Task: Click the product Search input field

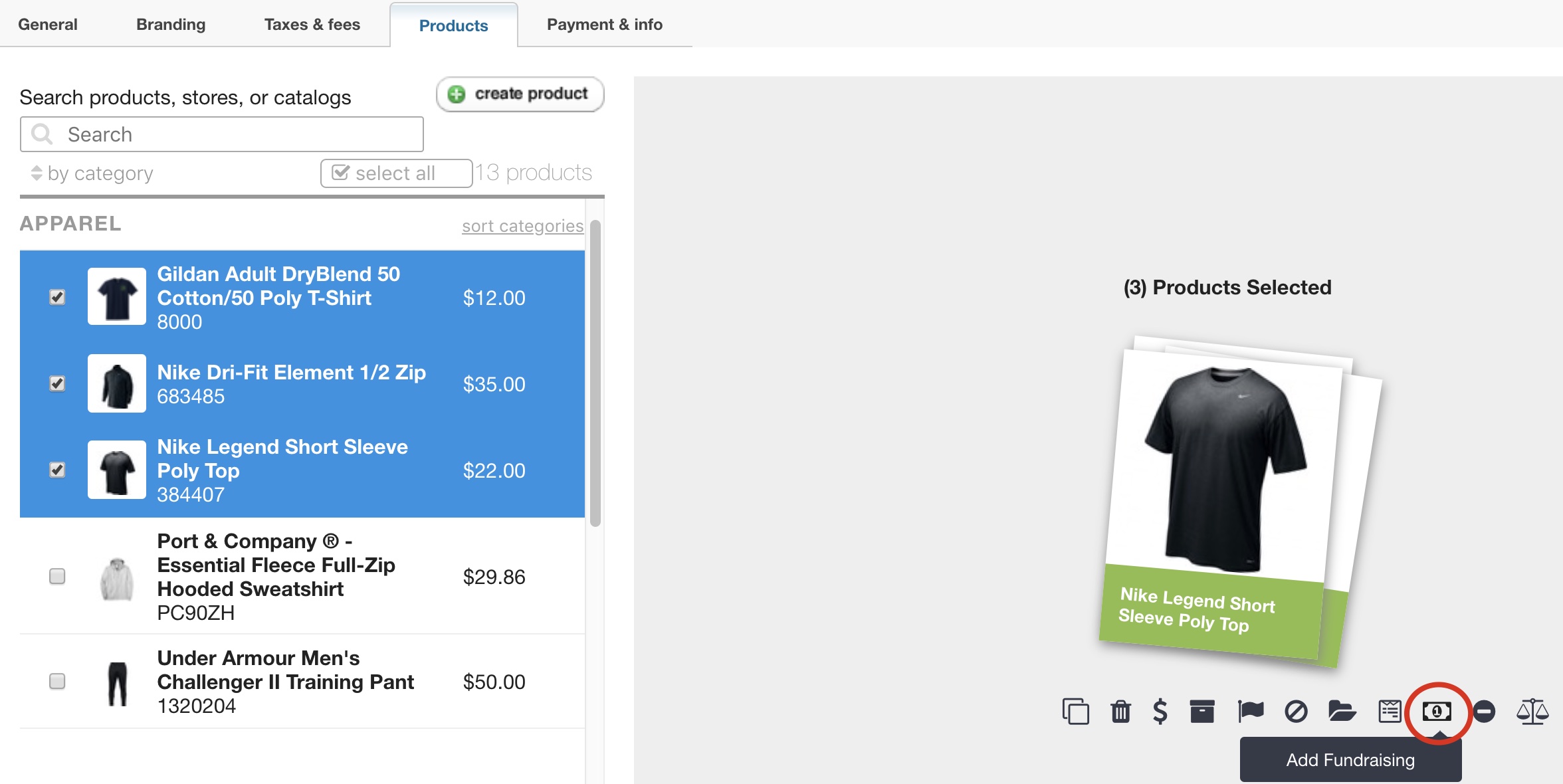Action: [x=222, y=134]
